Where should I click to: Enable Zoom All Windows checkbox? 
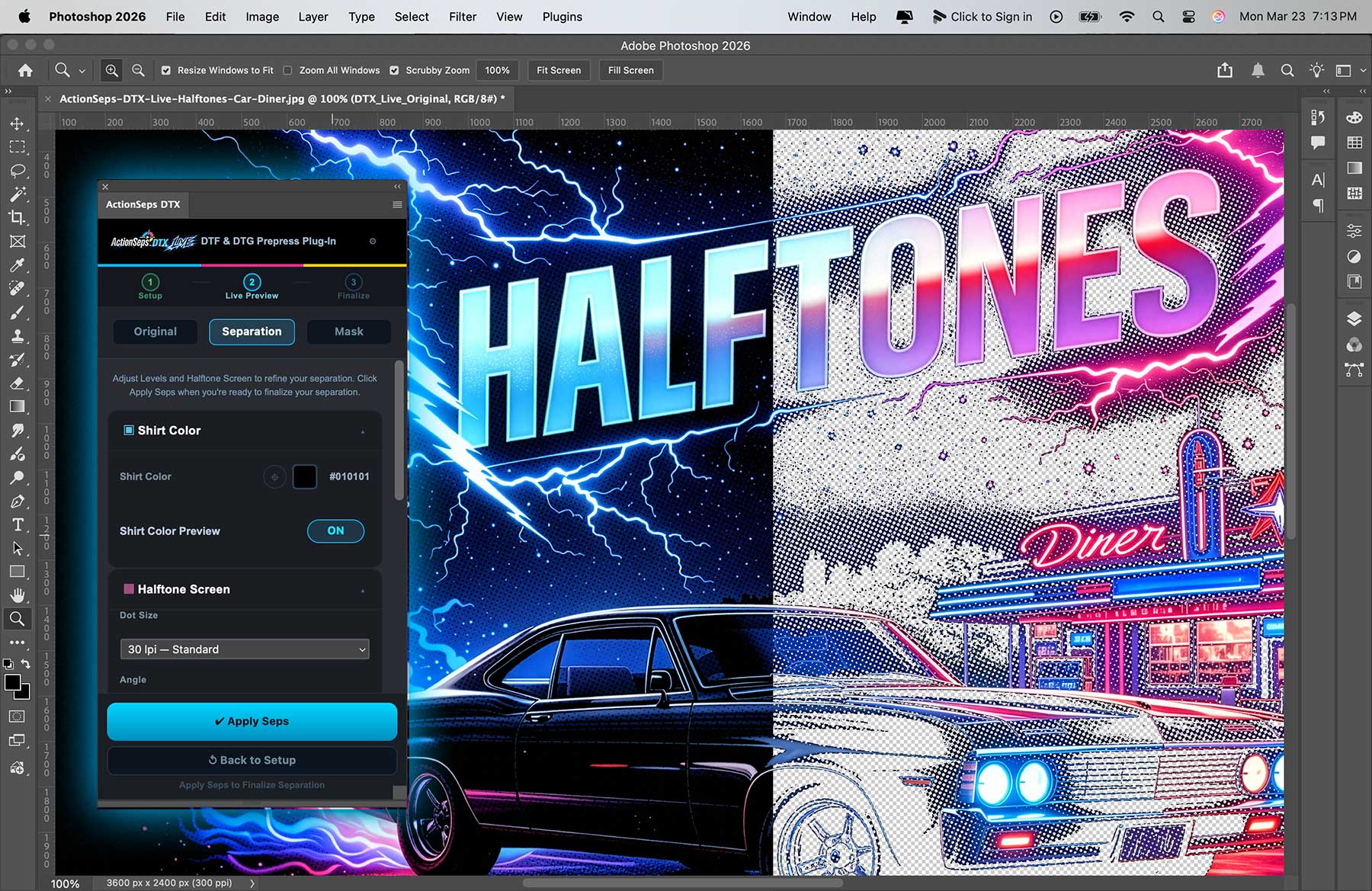(287, 70)
